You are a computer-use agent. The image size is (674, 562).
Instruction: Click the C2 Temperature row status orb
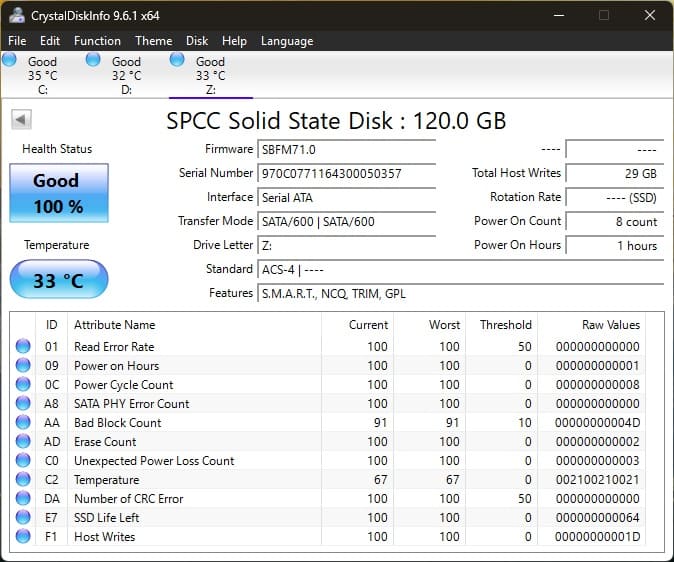pyautogui.click(x=23, y=479)
